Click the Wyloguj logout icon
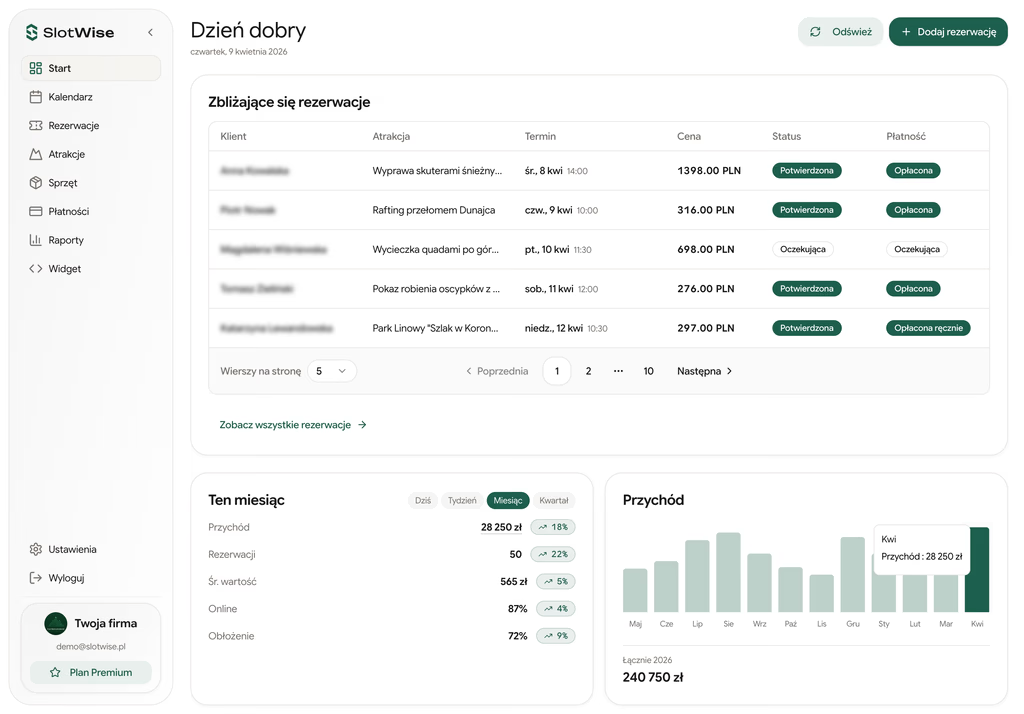The image size is (1024, 714). click(35, 578)
